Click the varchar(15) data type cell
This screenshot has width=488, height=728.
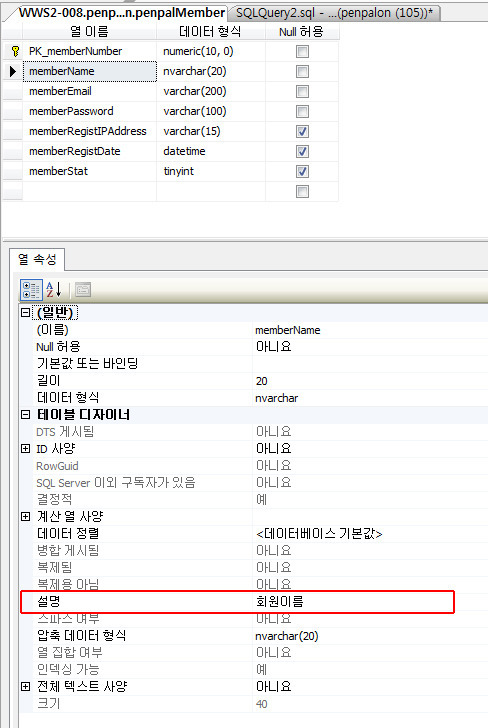[x=211, y=131]
